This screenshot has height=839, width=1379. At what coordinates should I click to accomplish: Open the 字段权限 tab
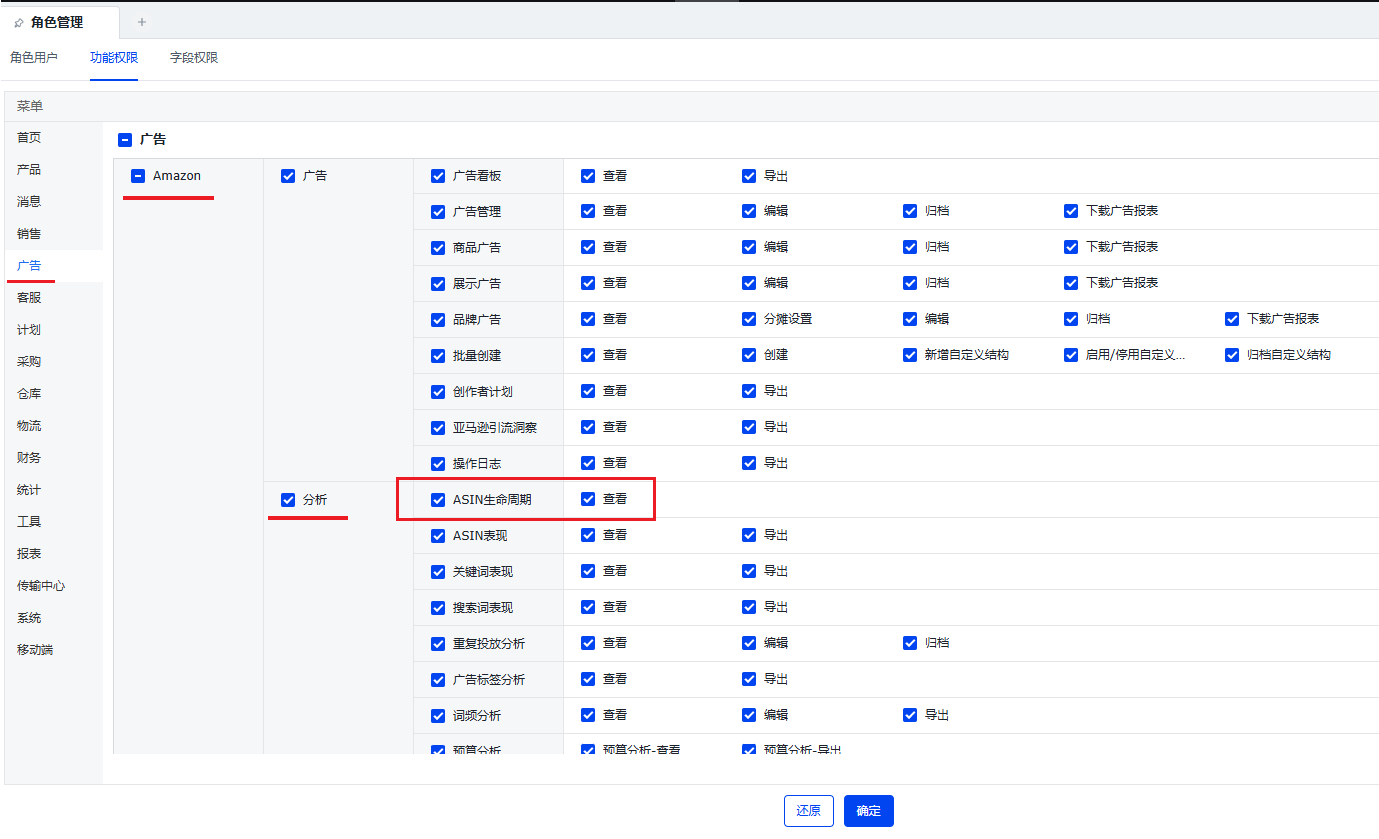tap(194, 58)
